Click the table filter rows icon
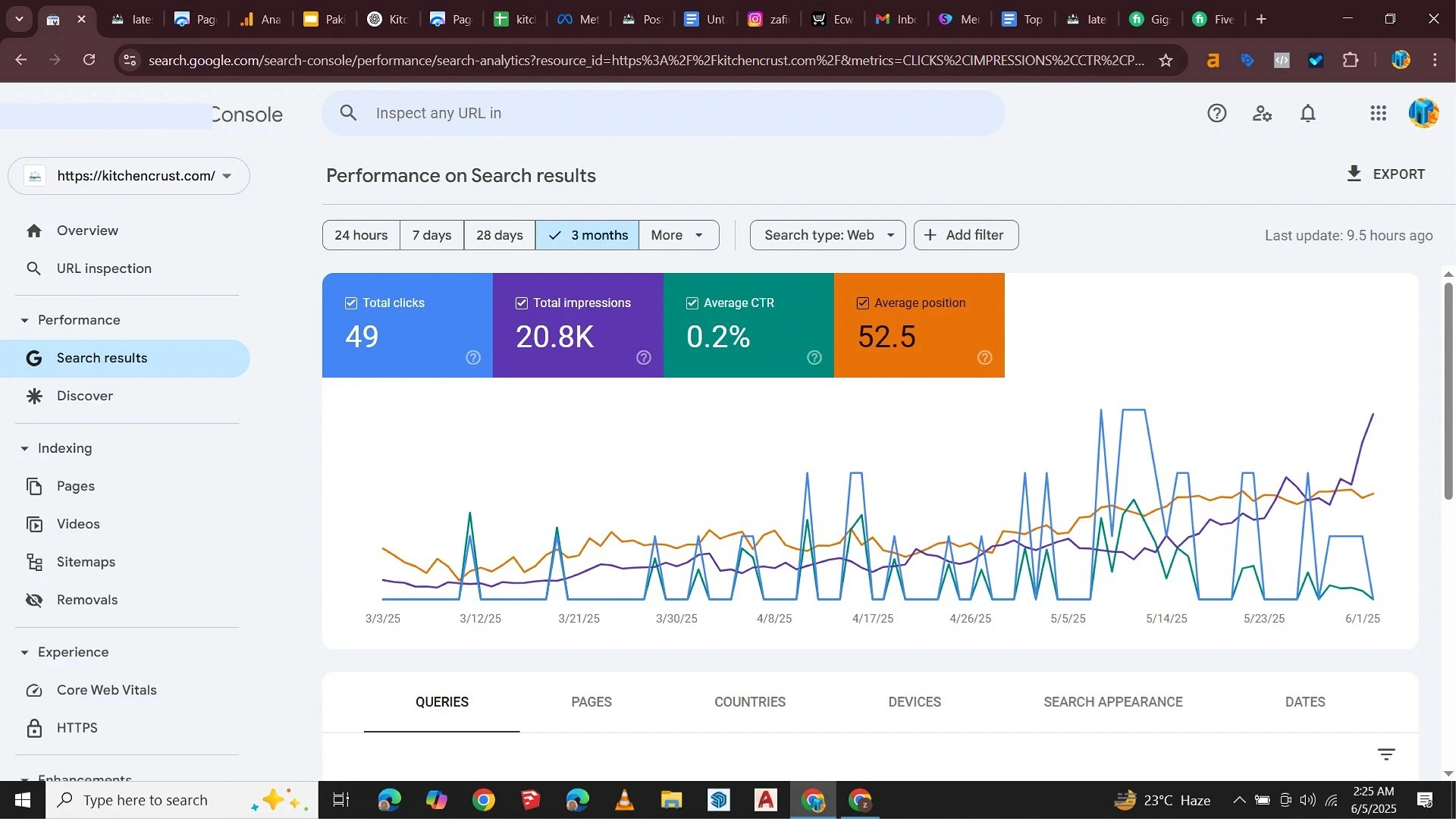 pyautogui.click(x=1385, y=754)
